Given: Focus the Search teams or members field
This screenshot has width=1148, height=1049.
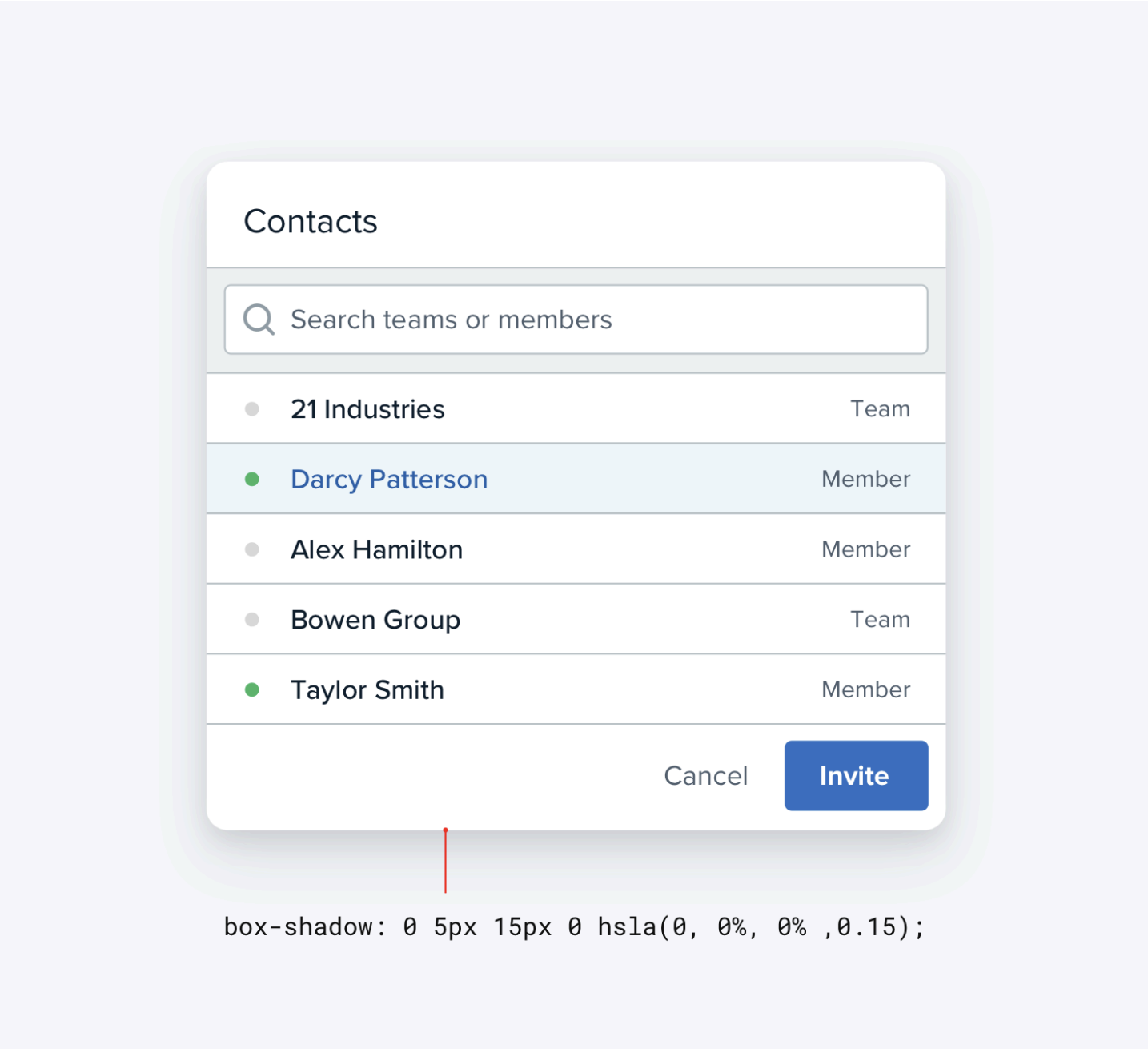Looking at the screenshot, I should 592,320.
